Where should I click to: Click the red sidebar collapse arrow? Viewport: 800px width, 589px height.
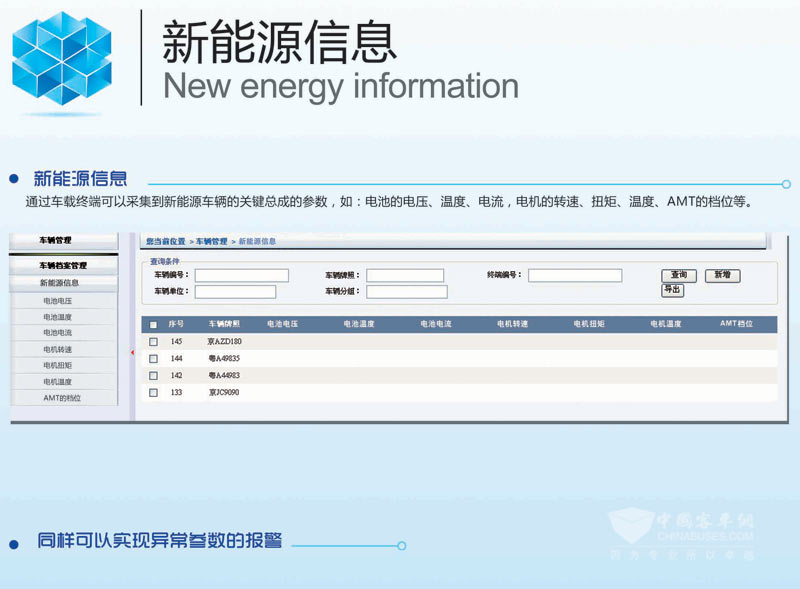(132, 352)
